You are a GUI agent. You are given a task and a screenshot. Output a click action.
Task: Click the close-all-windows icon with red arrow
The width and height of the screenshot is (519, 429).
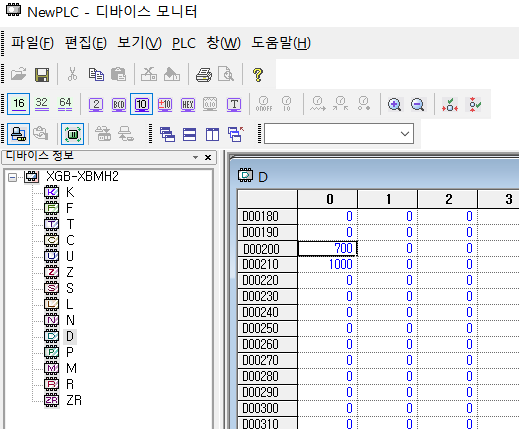click(x=236, y=134)
